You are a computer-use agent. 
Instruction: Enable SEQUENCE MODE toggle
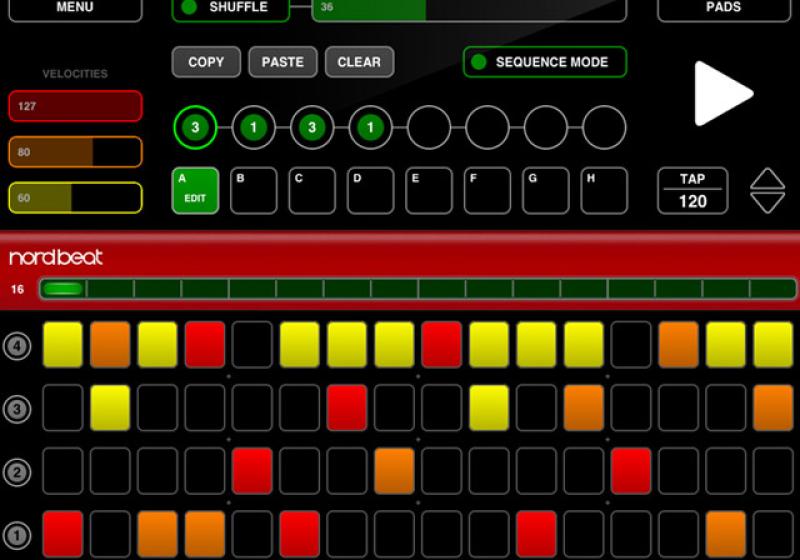(x=545, y=62)
